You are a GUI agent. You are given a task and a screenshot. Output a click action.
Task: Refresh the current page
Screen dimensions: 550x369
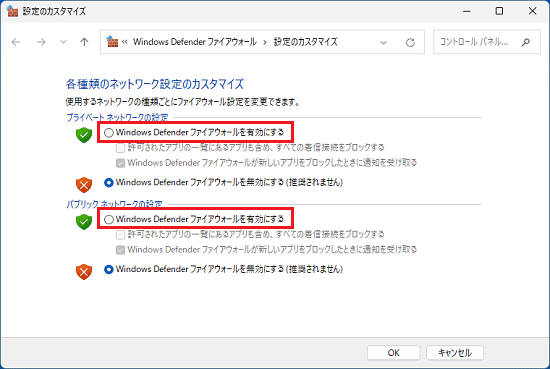coord(410,42)
